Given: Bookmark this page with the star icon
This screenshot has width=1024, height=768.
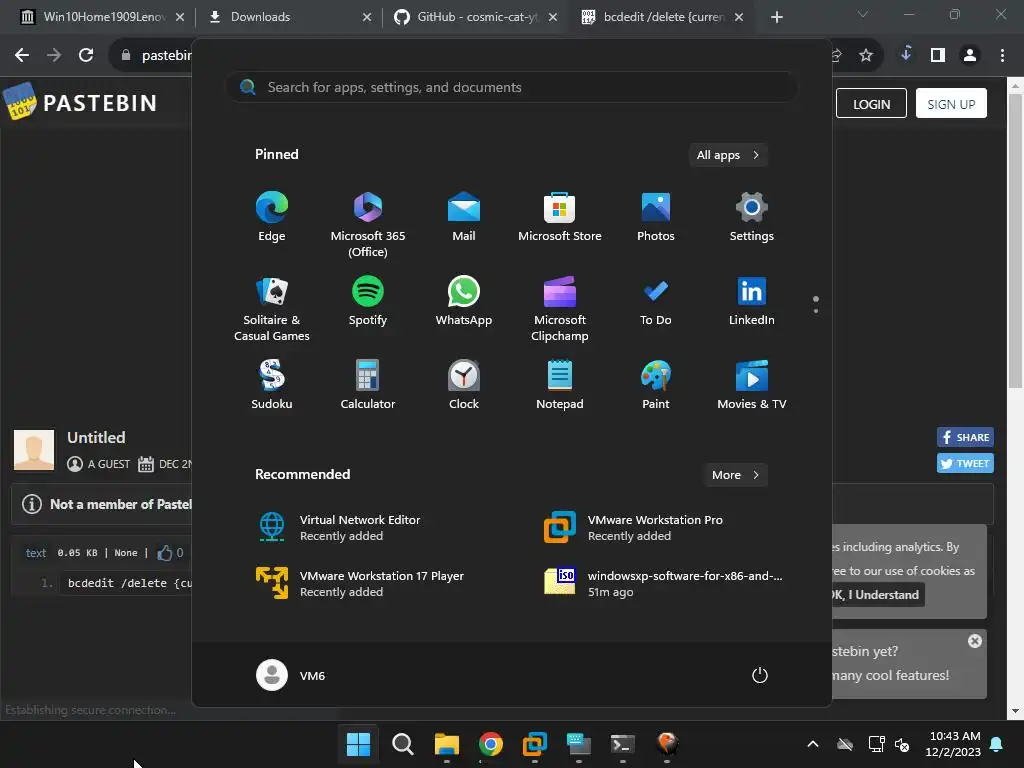Looking at the screenshot, I should pyautogui.click(x=866, y=56).
